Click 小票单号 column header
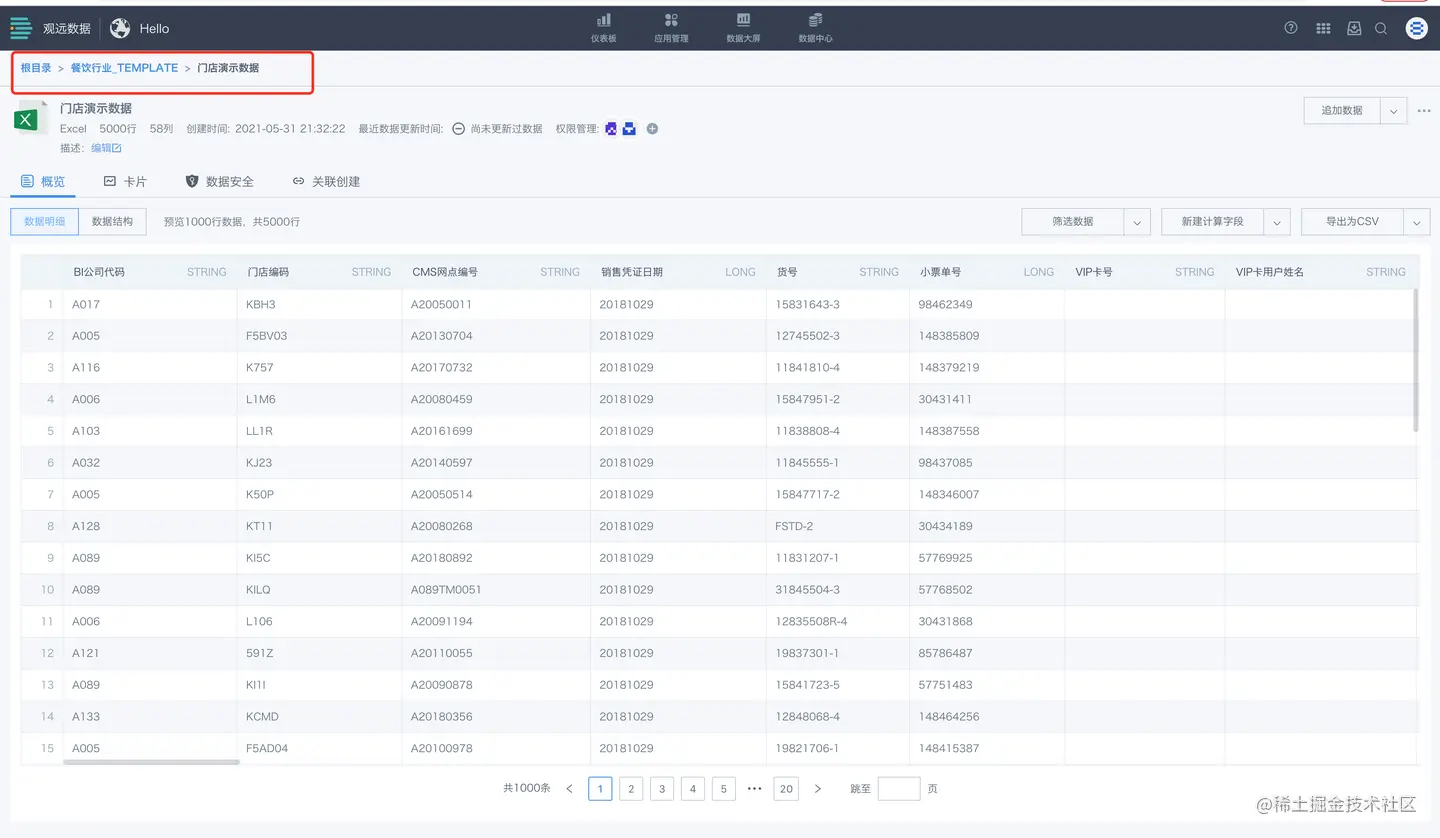The image size is (1440, 838). pyautogui.click(x=987, y=272)
